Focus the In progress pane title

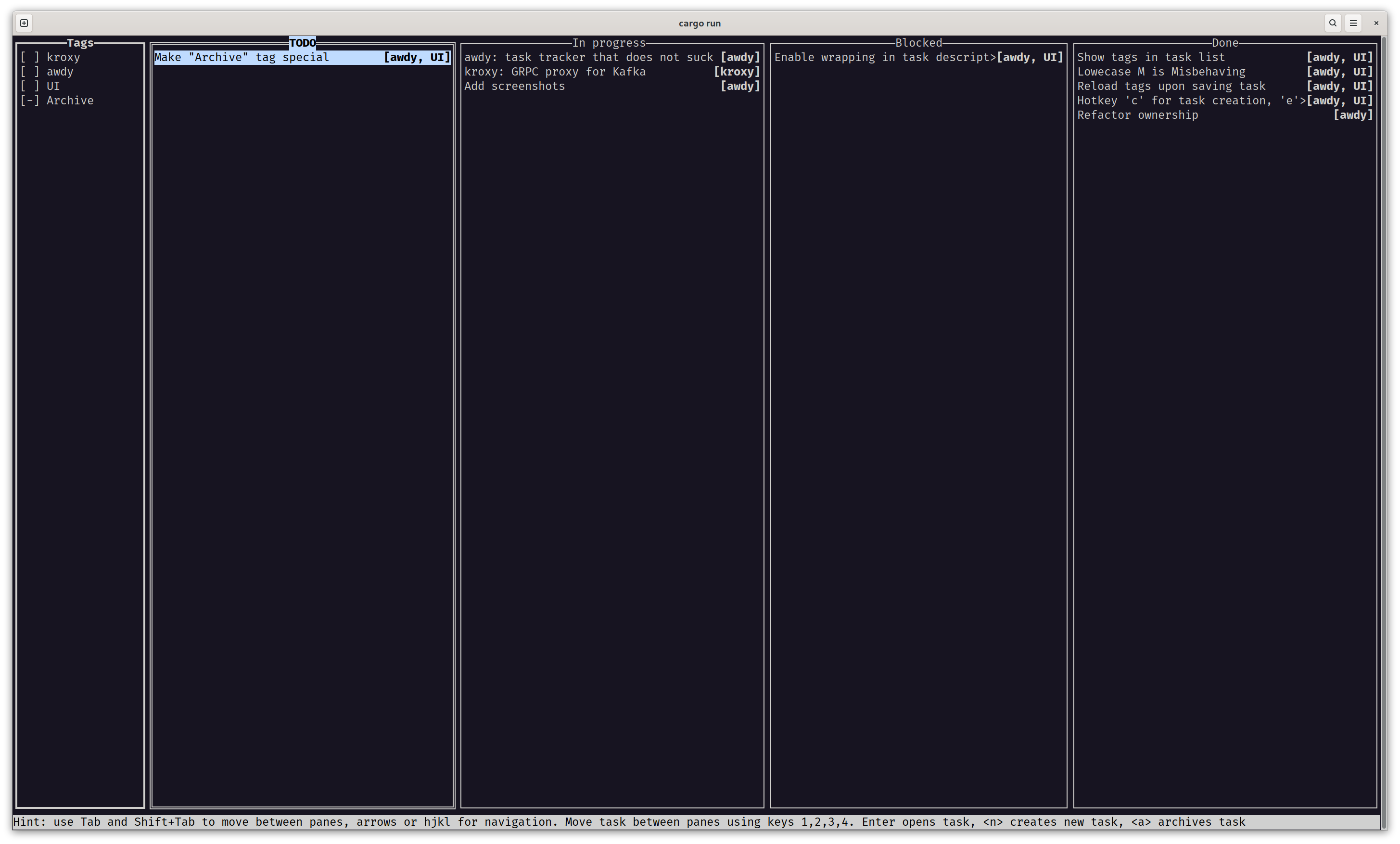(x=609, y=43)
